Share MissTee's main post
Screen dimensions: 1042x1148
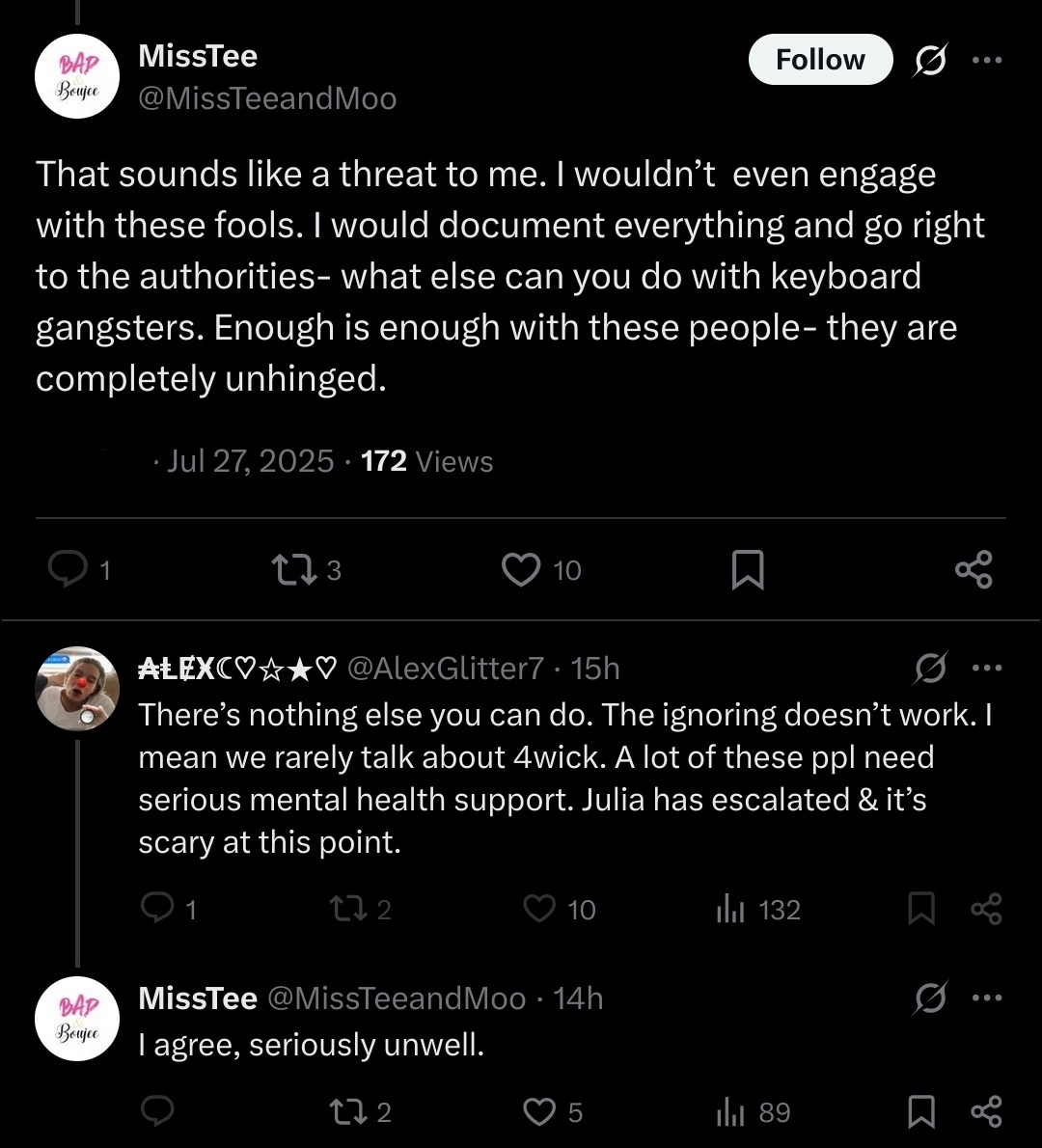click(973, 570)
